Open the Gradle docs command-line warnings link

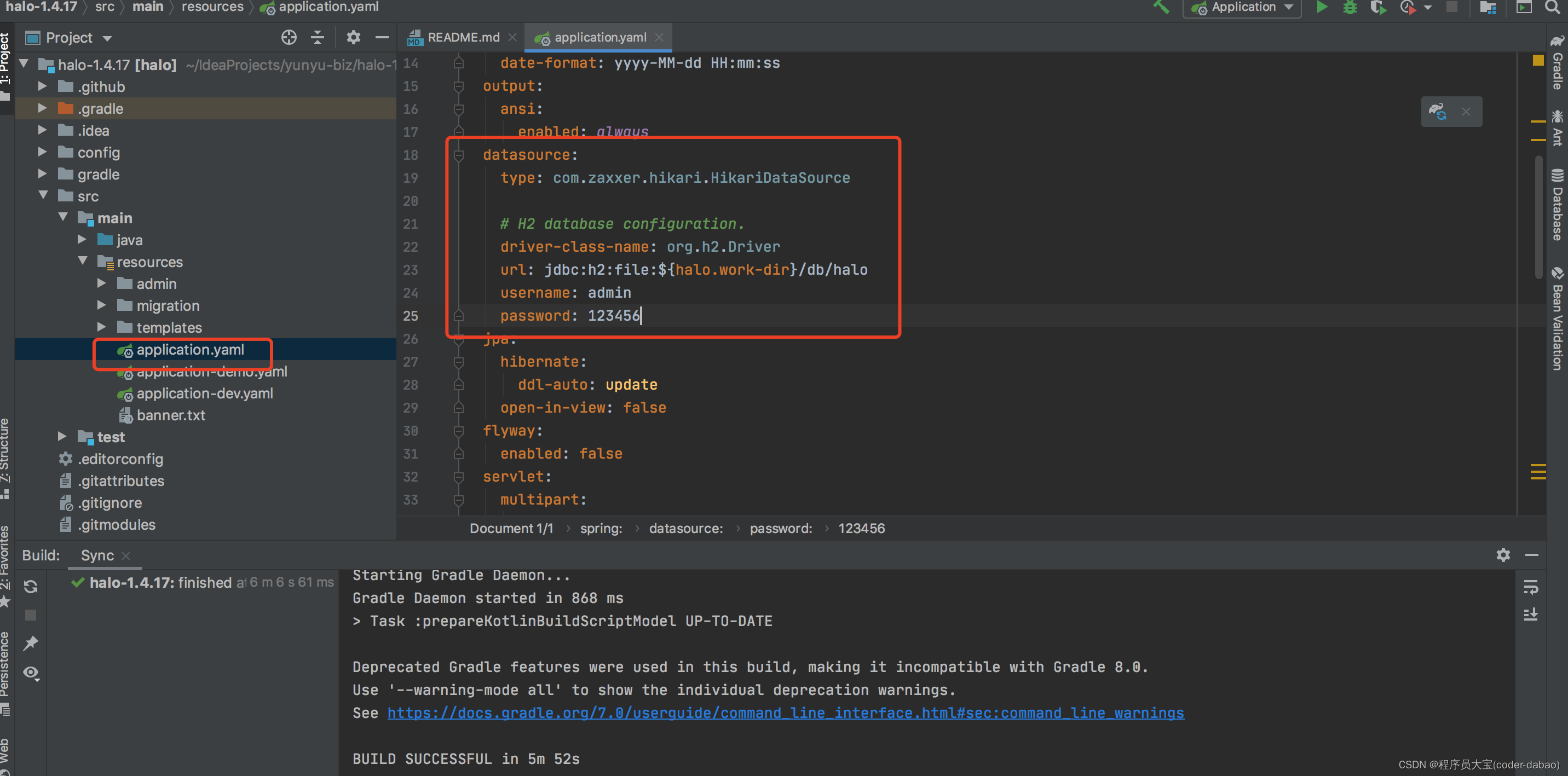[785, 713]
